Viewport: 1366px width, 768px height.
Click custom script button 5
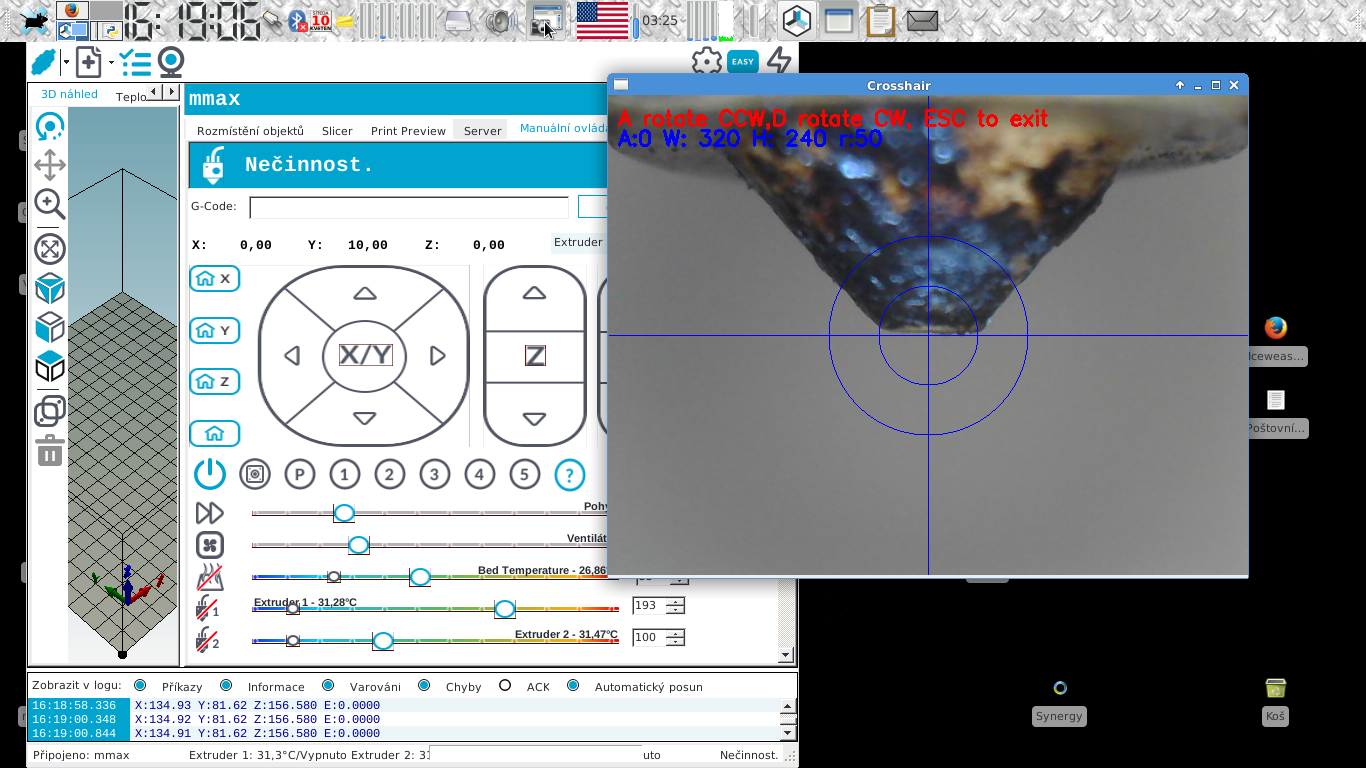coord(525,474)
